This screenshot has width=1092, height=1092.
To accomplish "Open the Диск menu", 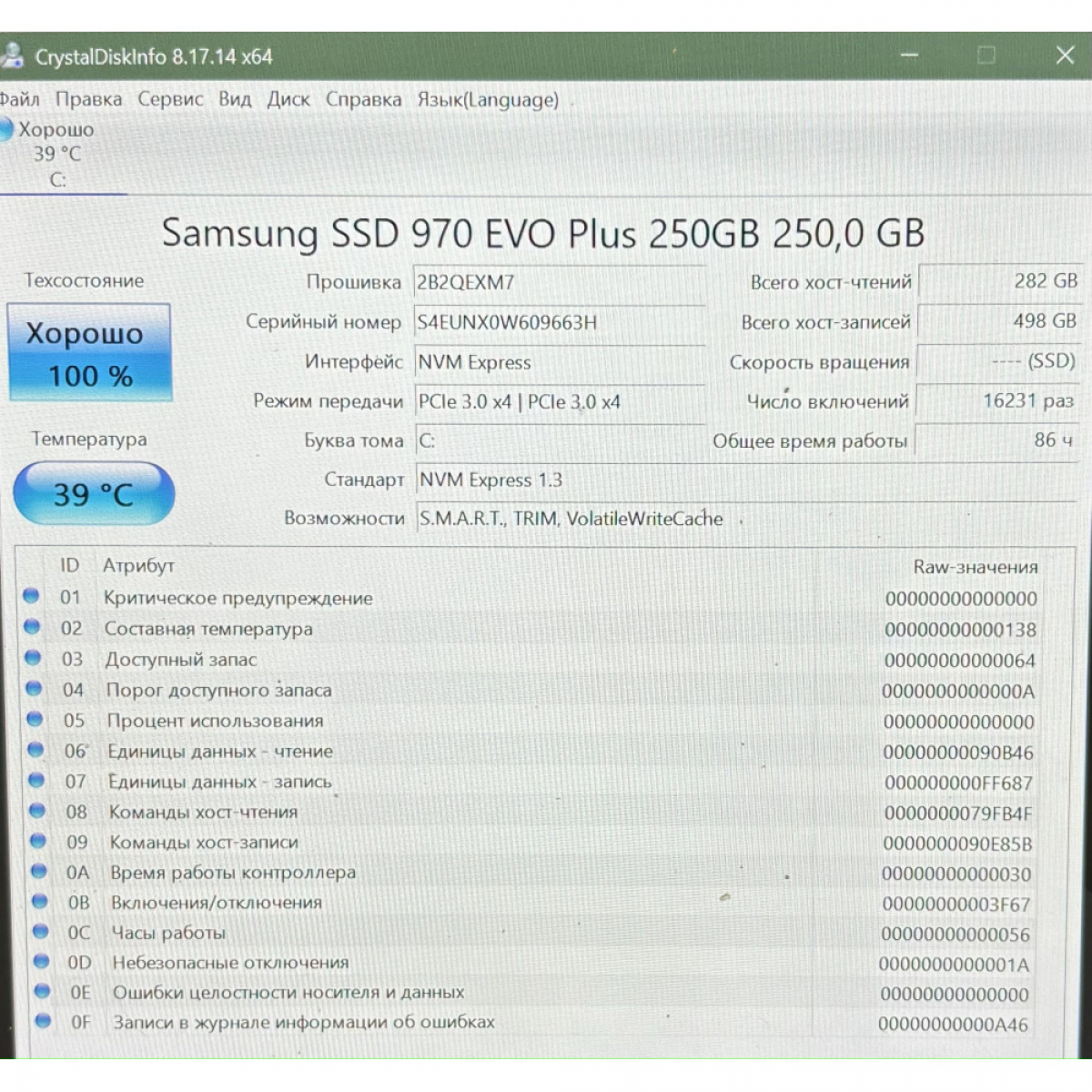I will tap(288, 99).
